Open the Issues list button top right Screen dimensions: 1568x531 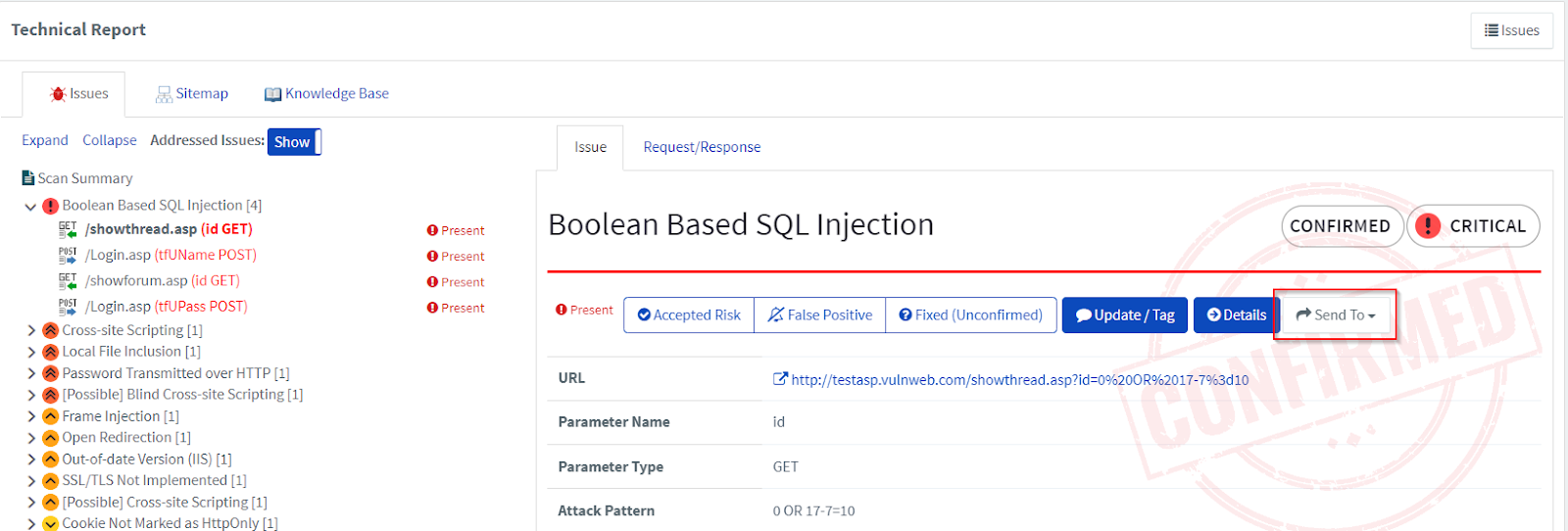1511,30
